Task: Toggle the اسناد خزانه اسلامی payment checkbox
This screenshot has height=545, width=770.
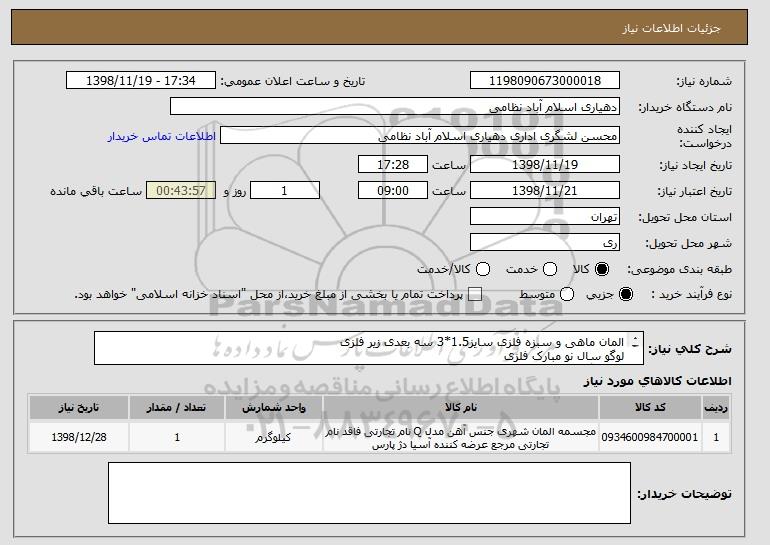Action: 475,295
